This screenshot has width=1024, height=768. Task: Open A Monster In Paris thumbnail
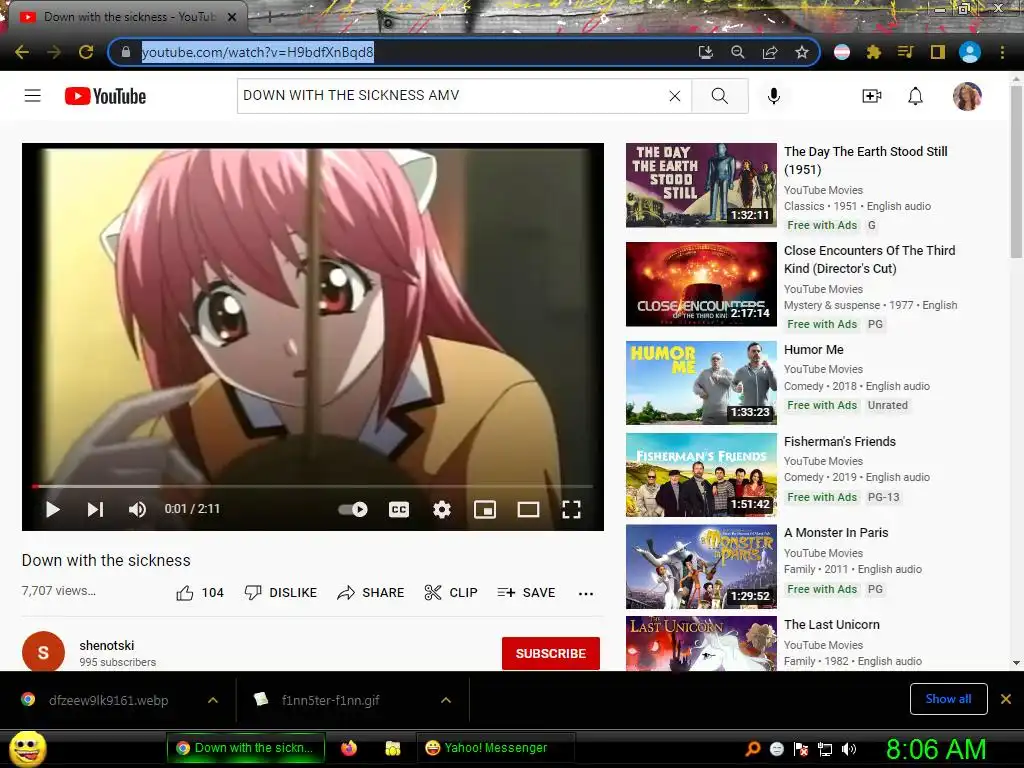click(x=701, y=567)
